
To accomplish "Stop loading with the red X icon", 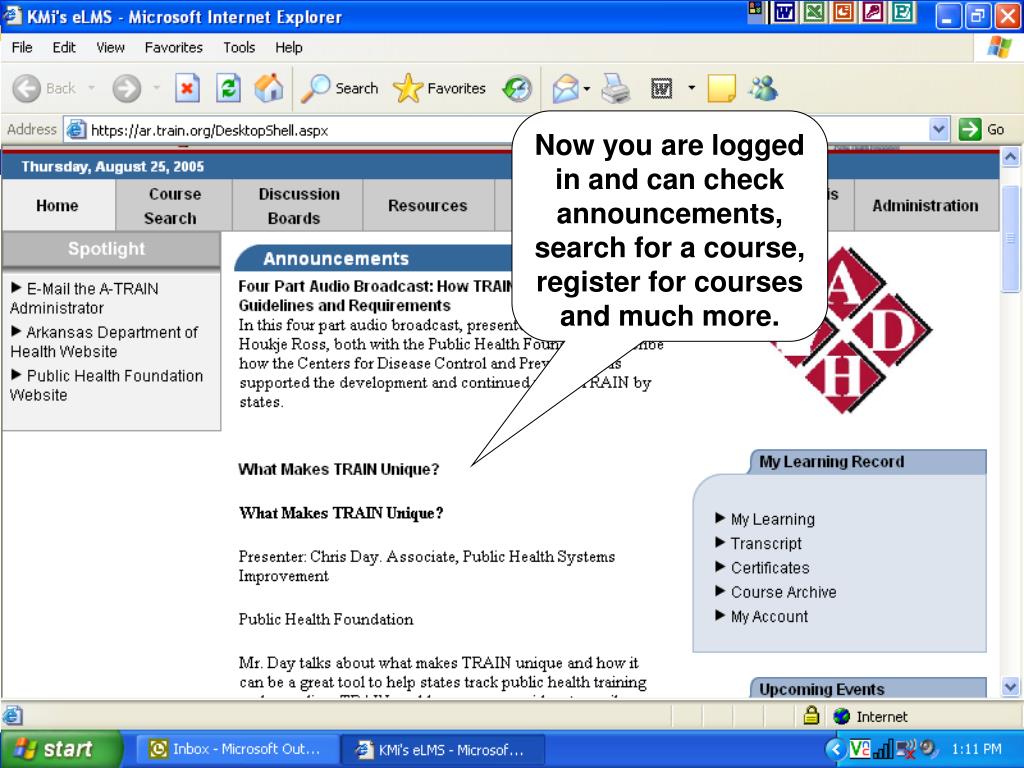I will [x=187, y=88].
